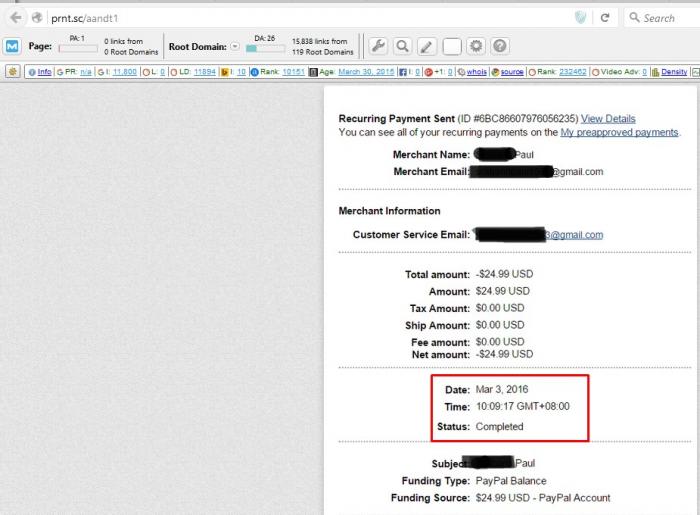700x515 pixels.
Task: Click the Search box in browser toolbar
Action: point(662,18)
